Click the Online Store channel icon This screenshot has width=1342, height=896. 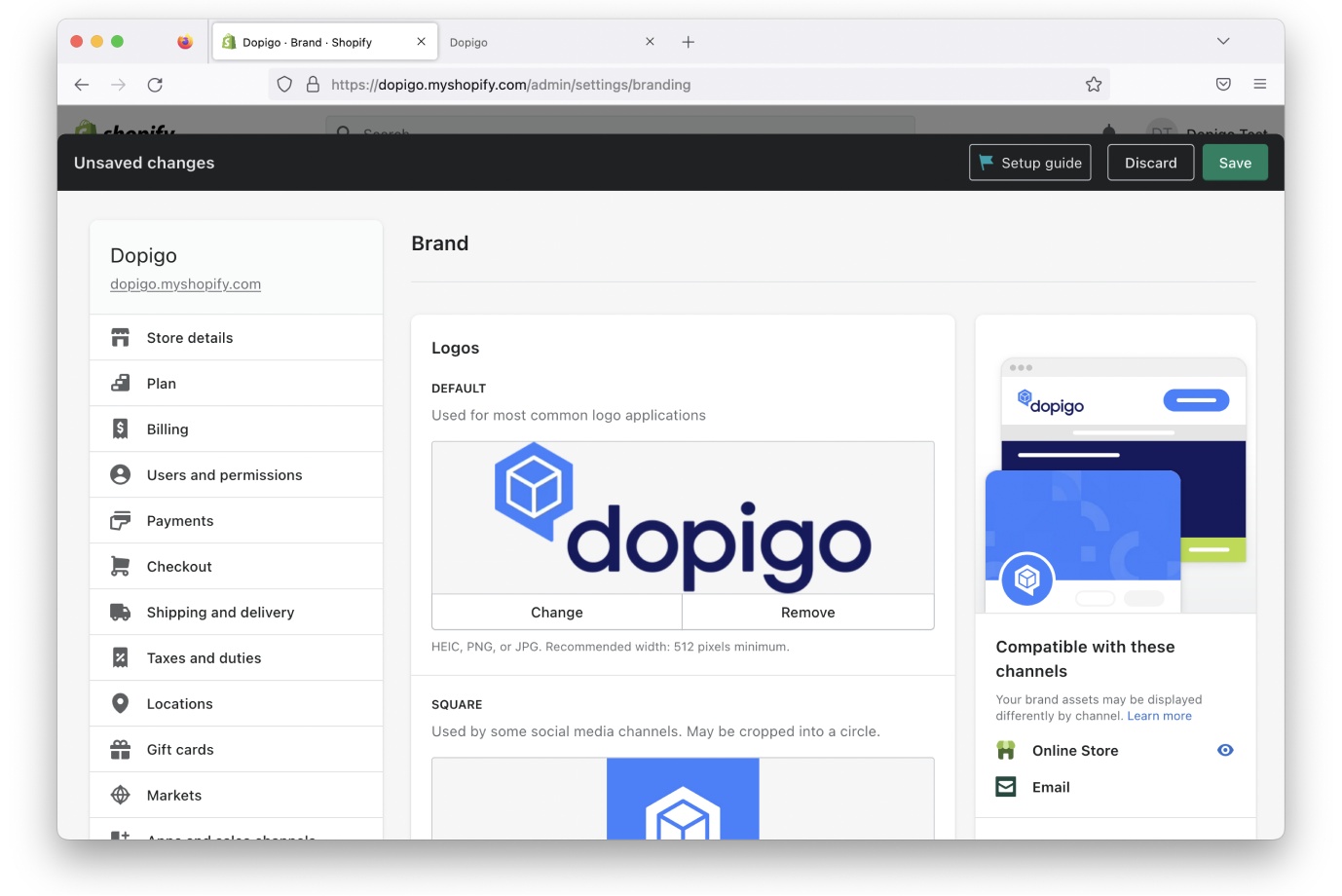(x=1005, y=750)
